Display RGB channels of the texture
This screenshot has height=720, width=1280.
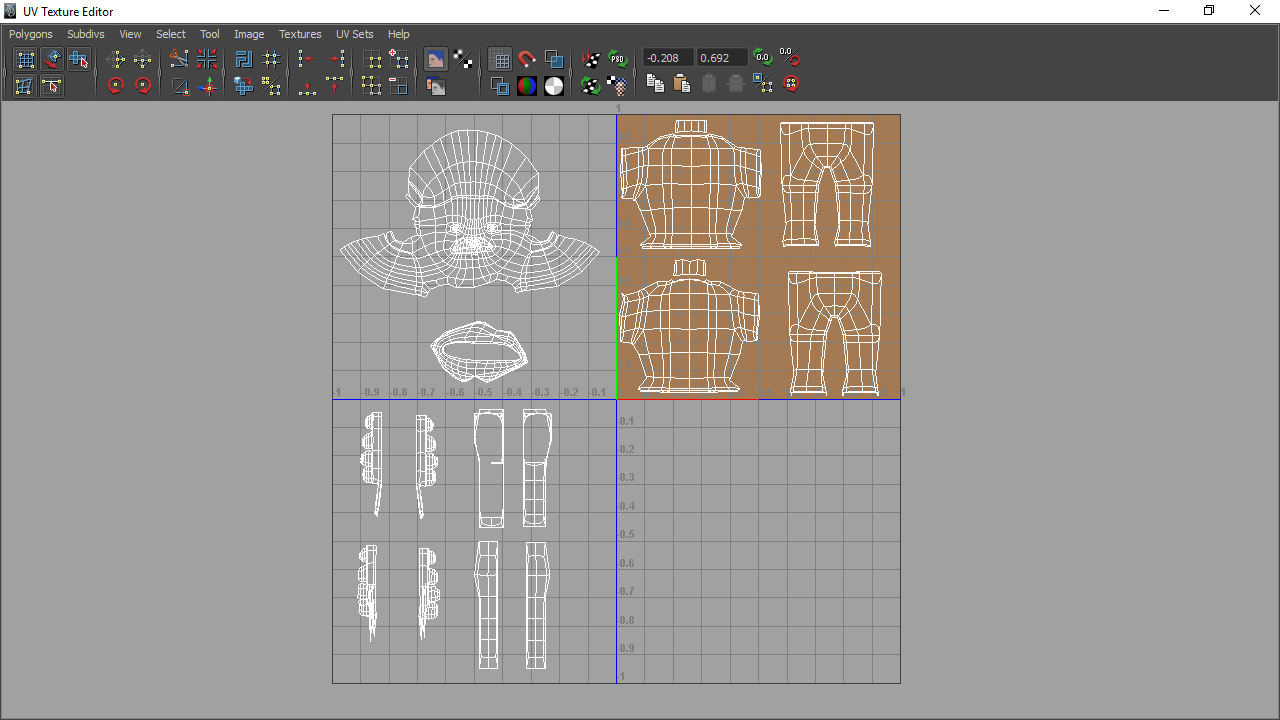525,85
